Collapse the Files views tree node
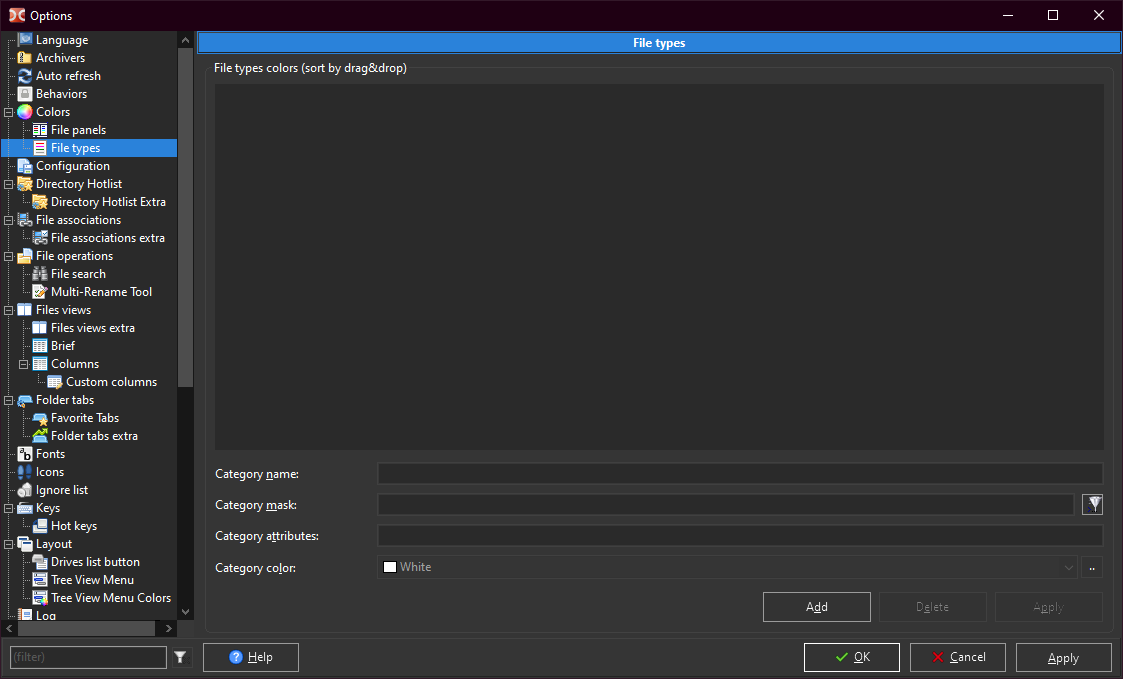 pos(9,310)
